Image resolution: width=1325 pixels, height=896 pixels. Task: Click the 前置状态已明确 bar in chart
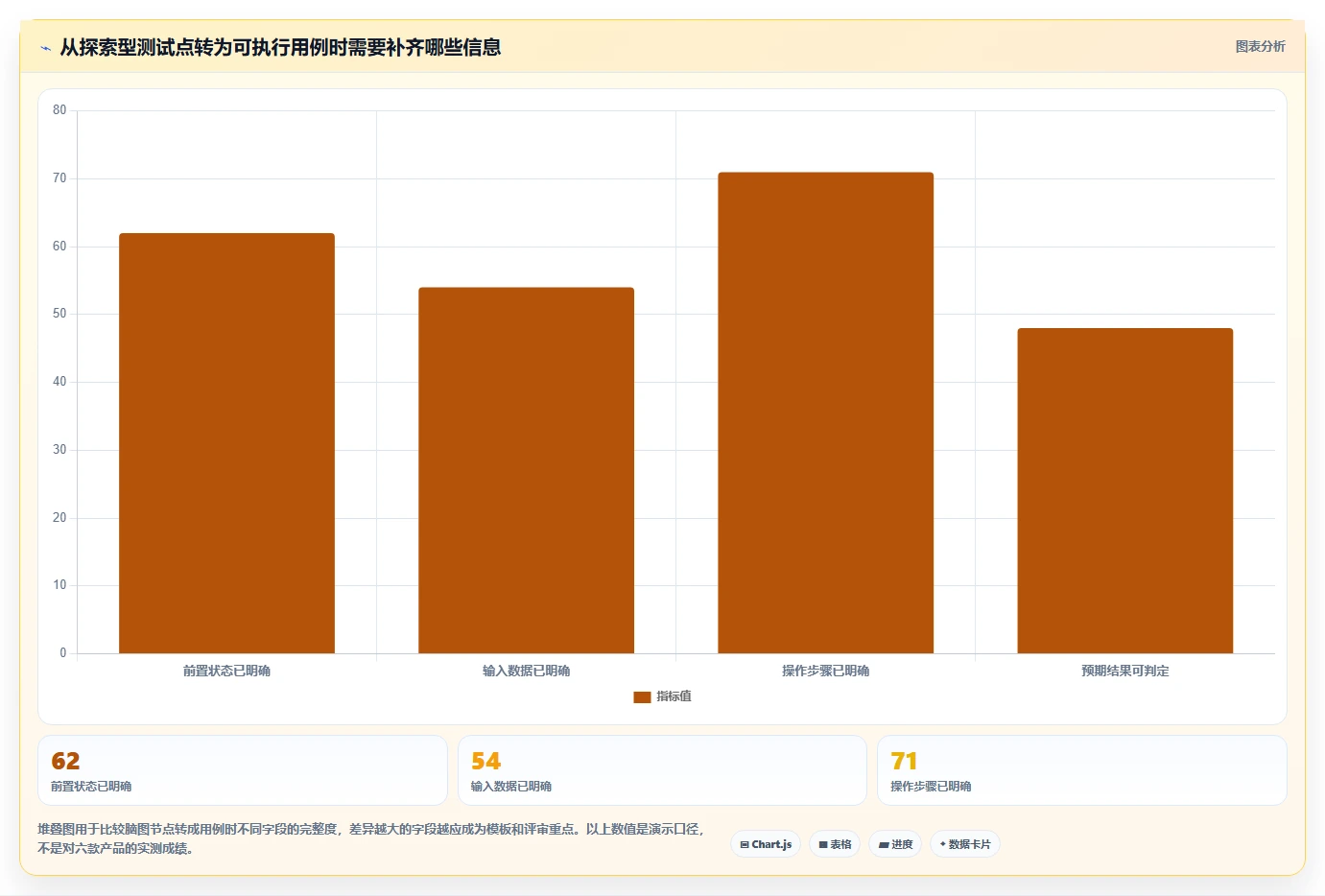226,443
